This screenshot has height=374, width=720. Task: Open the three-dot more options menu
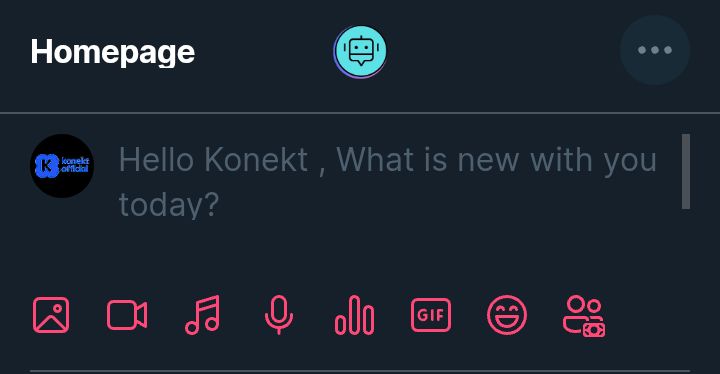pos(655,50)
